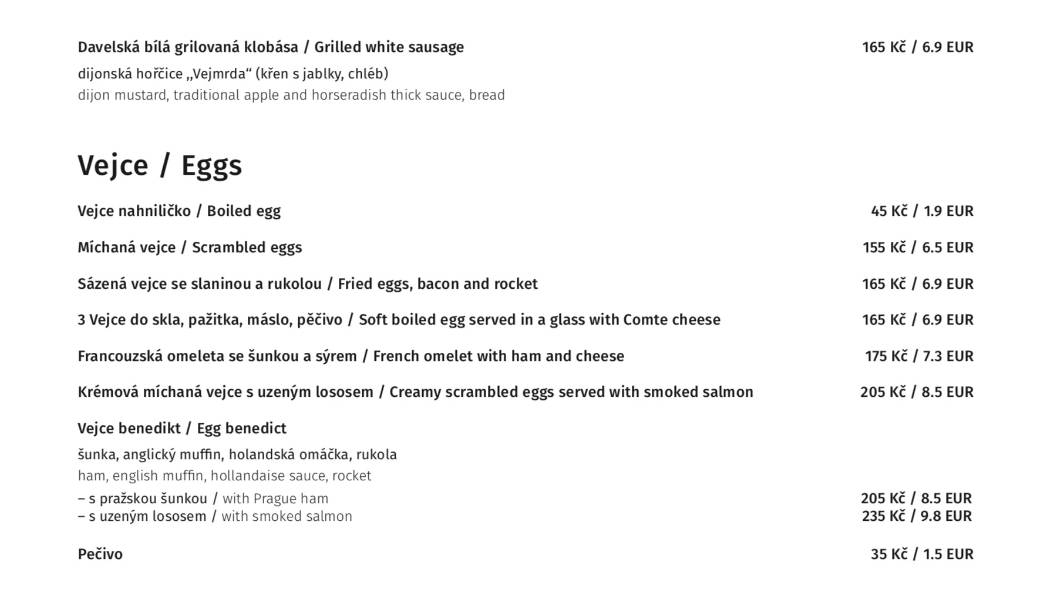
Task: Click the 35 Kč / 1.5 EUR price
Action: point(922,554)
